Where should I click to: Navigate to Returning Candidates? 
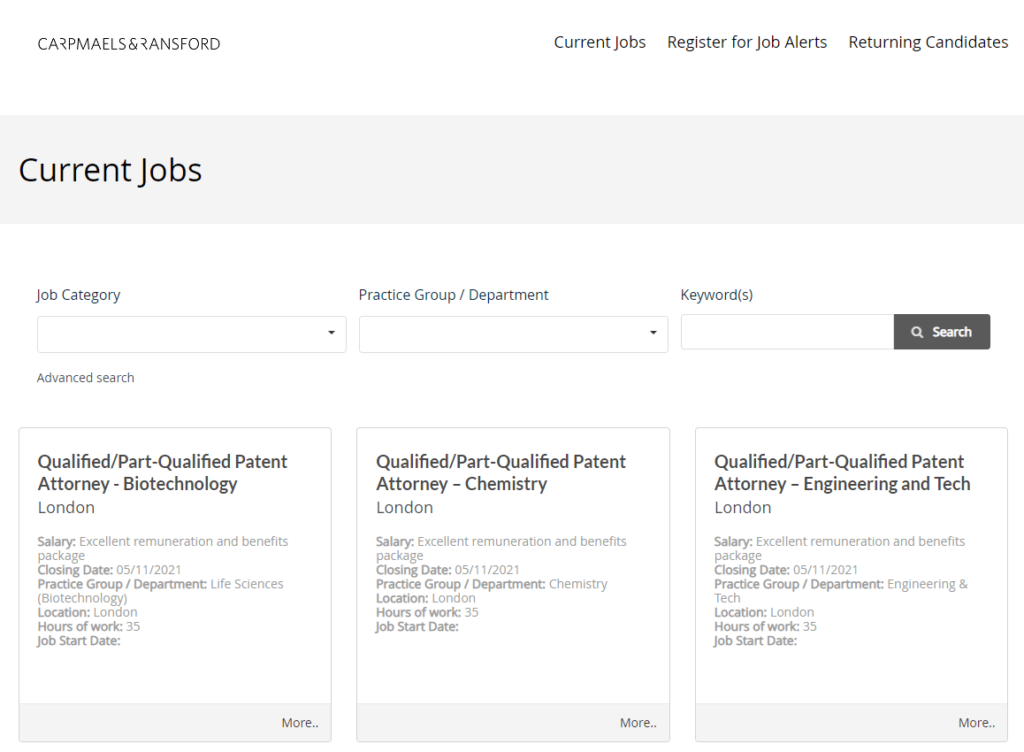pyautogui.click(x=927, y=42)
